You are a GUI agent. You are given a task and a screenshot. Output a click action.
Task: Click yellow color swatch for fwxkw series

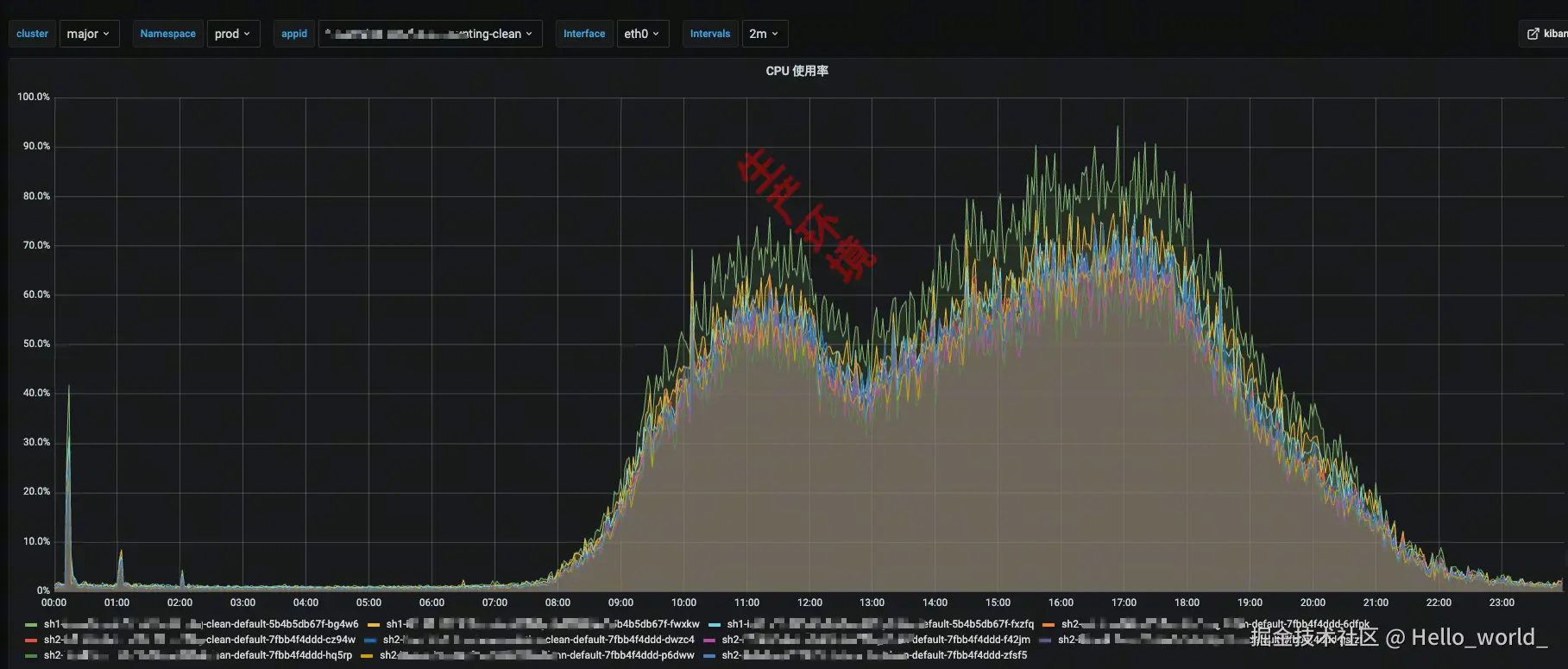pos(374,624)
